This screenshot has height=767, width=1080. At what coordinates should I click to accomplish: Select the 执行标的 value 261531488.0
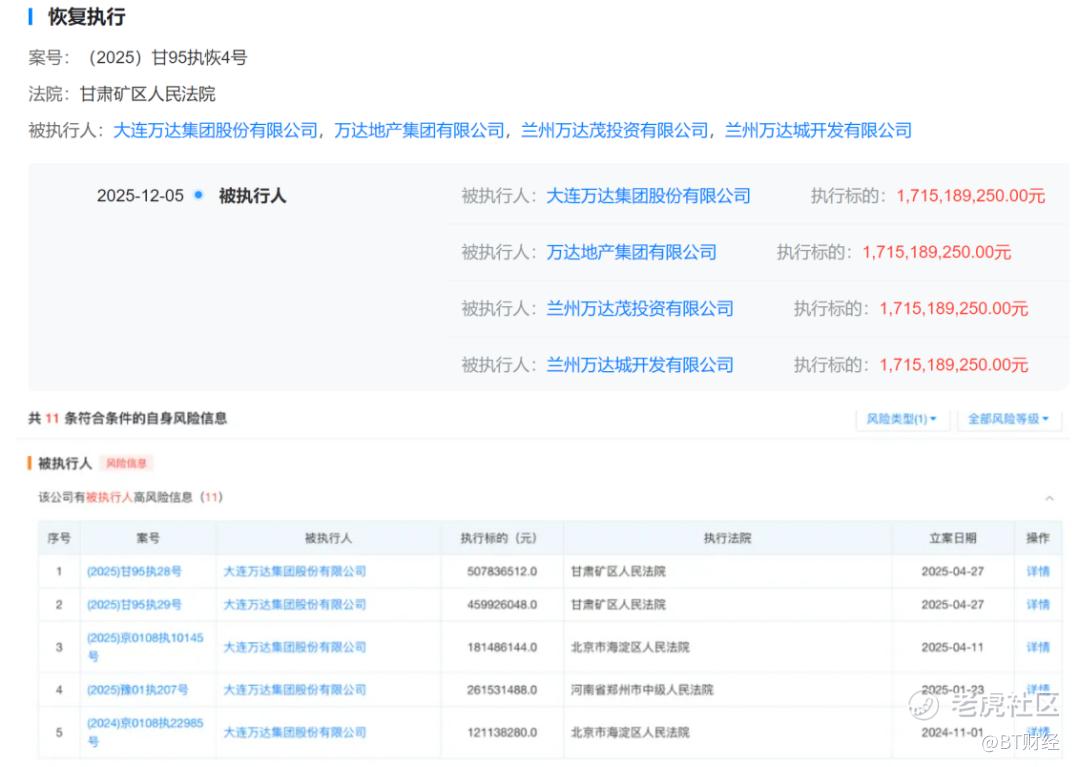coord(502,690)
